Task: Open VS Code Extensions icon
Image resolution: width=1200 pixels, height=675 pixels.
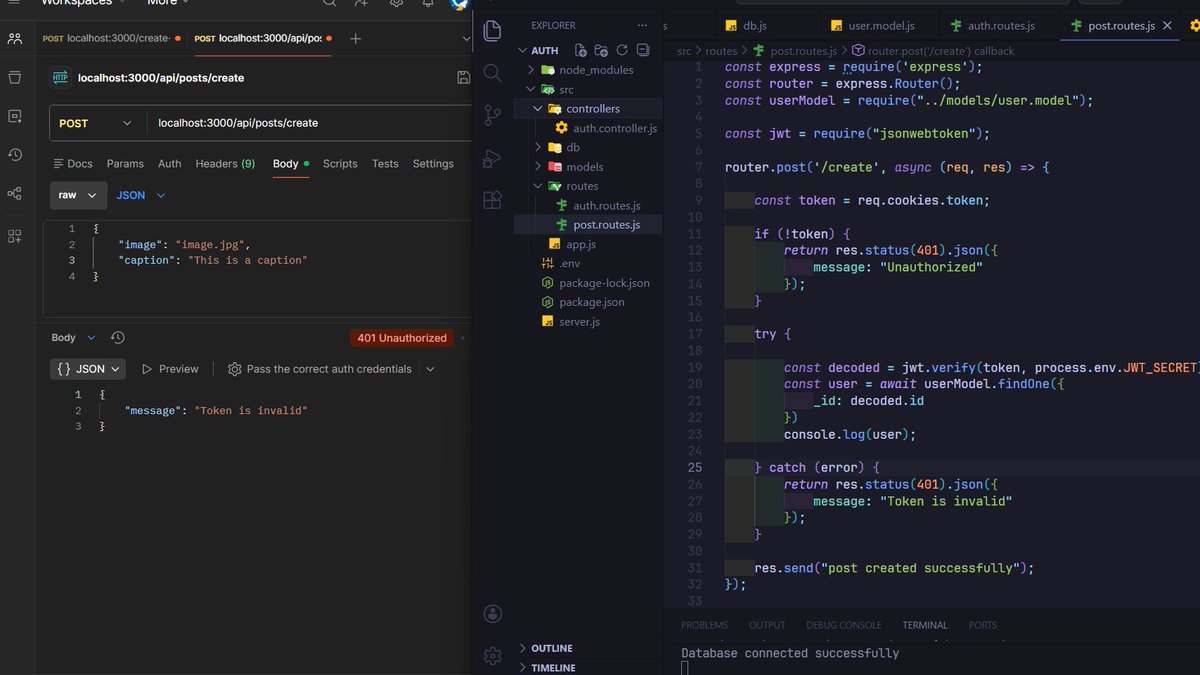Action: pyautogui.click(x=492, y=200)
